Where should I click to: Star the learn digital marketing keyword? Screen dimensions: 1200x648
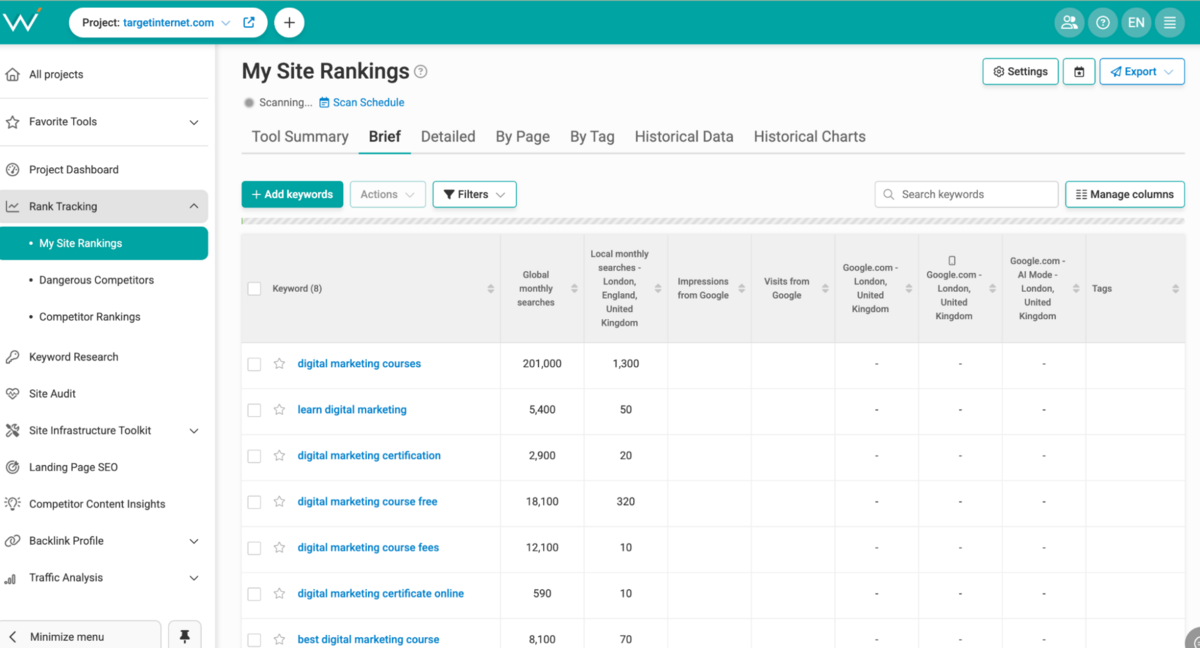coord(279,410)
